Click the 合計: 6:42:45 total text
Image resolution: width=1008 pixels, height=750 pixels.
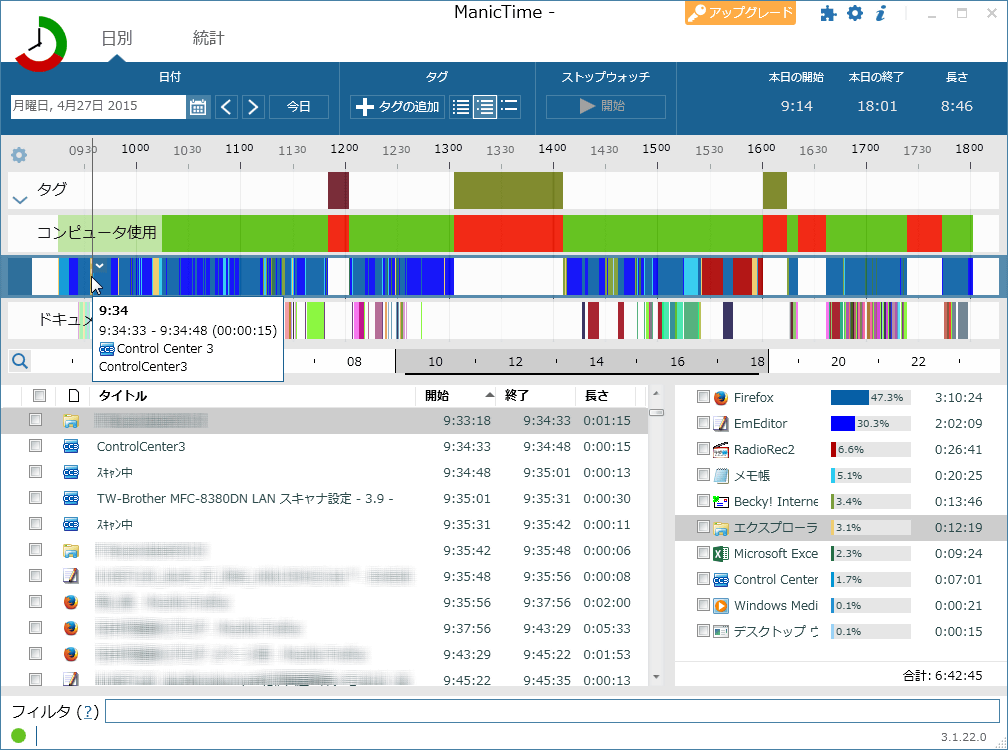click(x=942, y=675)
